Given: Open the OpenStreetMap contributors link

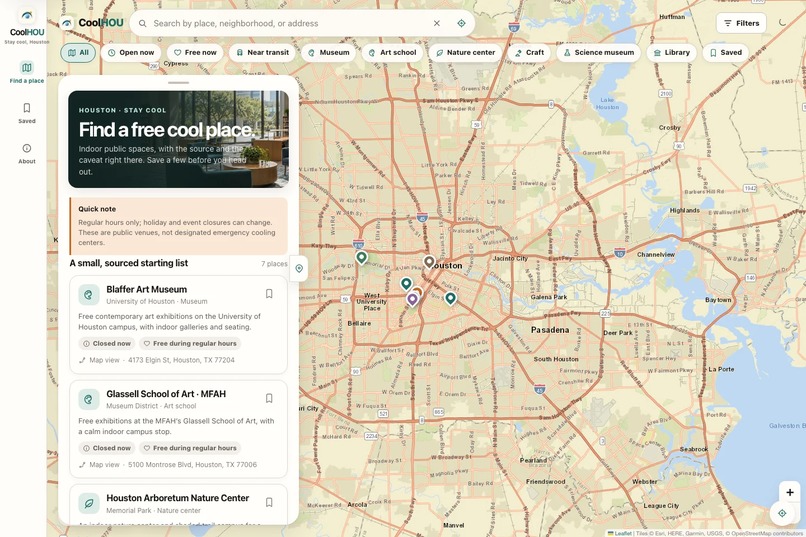Looking at the screenshot, I should point(768,533).
